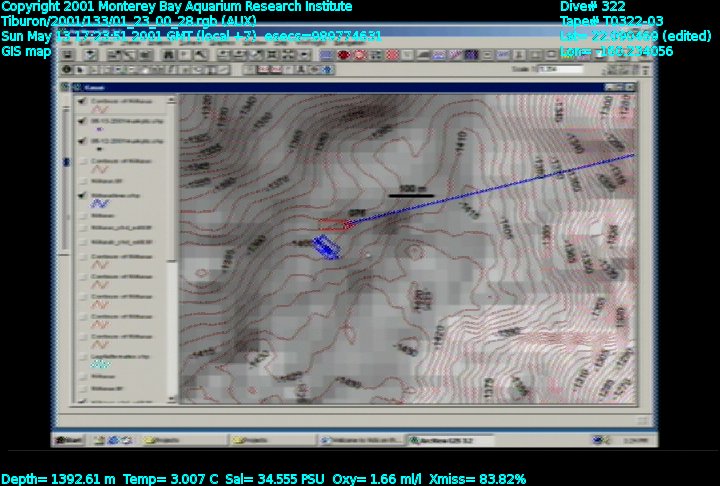The image size is (720, 486).
Task: Click the red circle icon in the button bar
Action: pyautogui.click(x=343, y=56)
